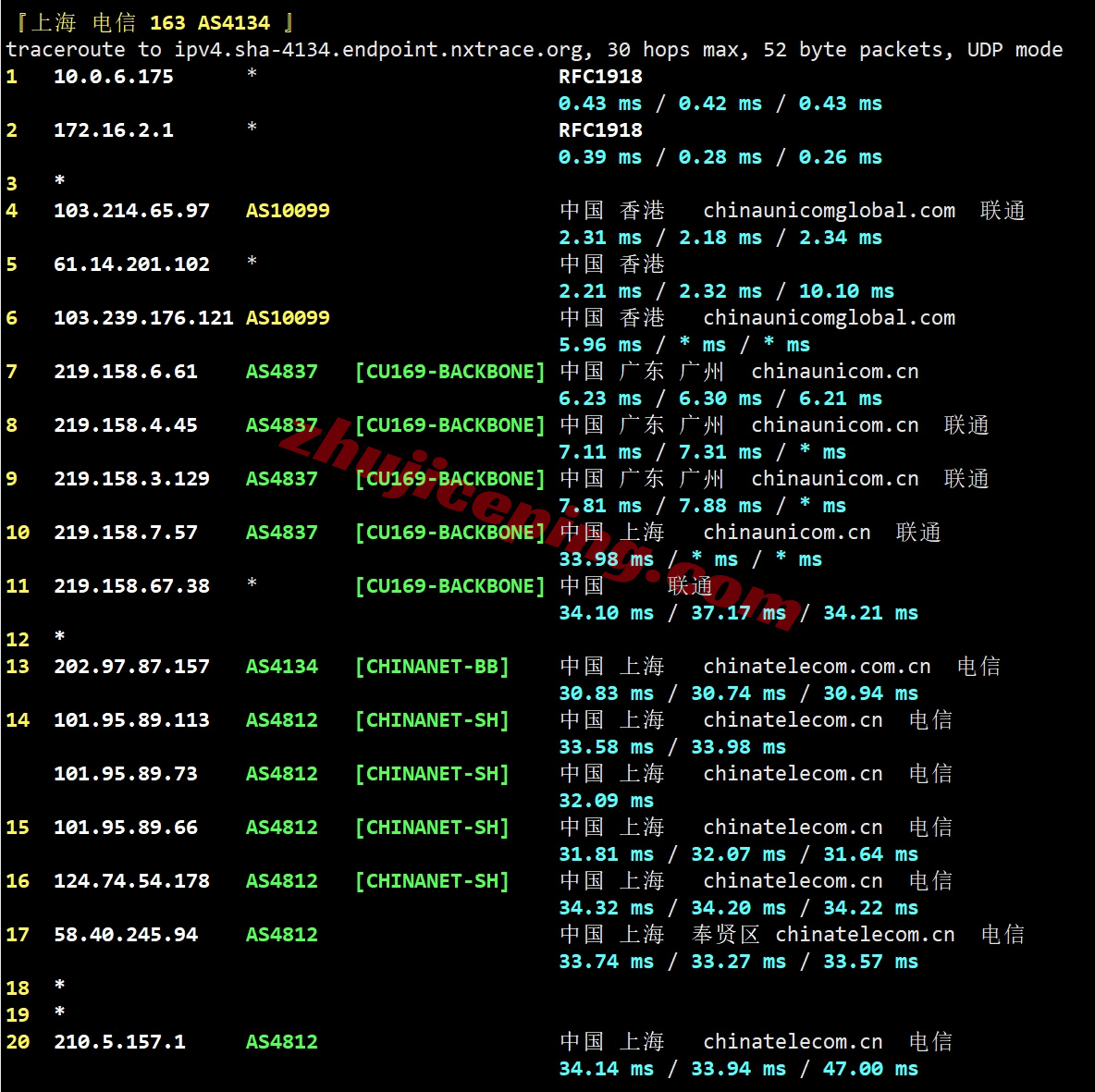Click the IP address 101.95.89.73
Image resolution: width=1095 pixels, height=1092 pixels.
(125, 774)
